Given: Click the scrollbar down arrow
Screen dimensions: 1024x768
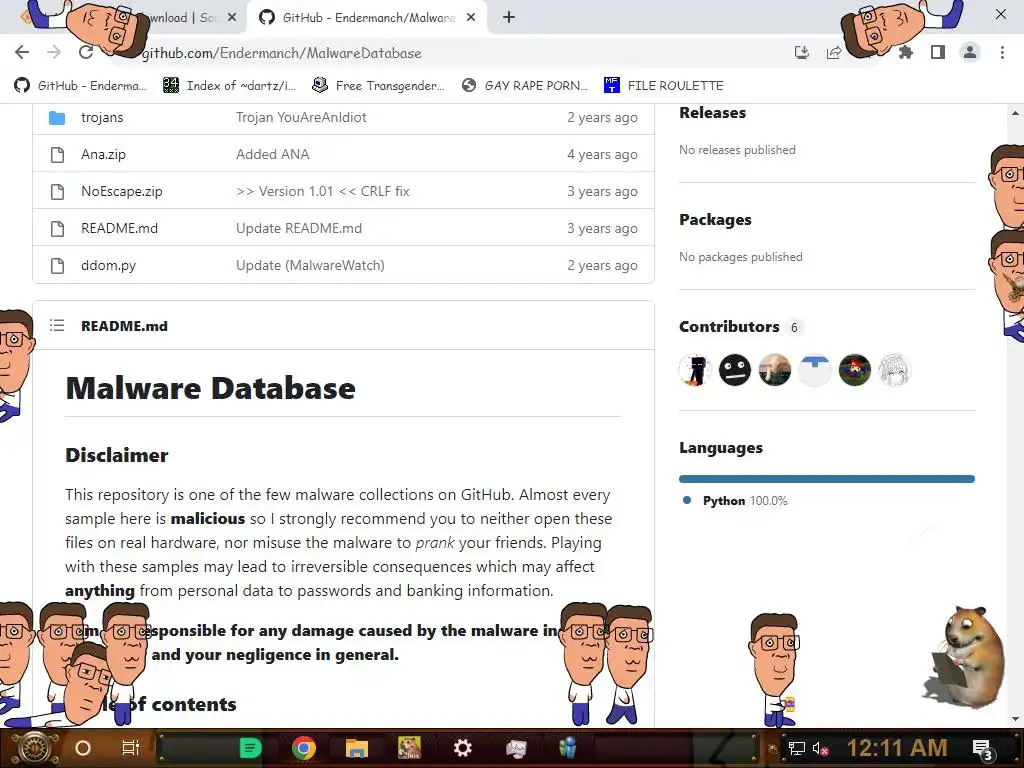Looking at the screenshot, I should point(1015,720).
